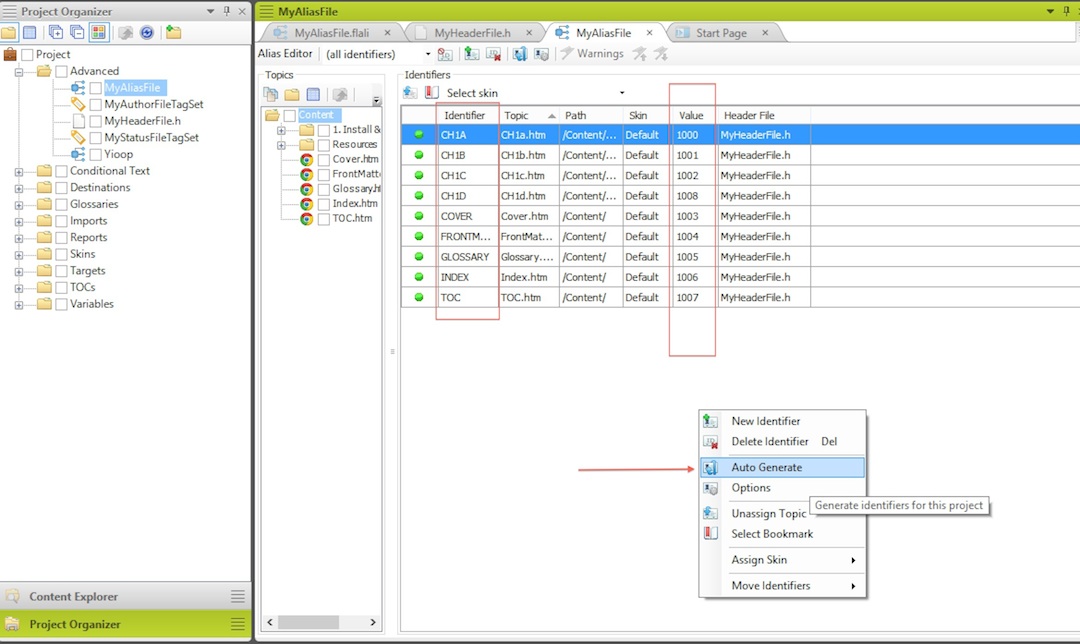Select the Expand All icon in Project Organizer toolbar
Image resolution: width=1080 pixels, height=644 pixels.
55,31
